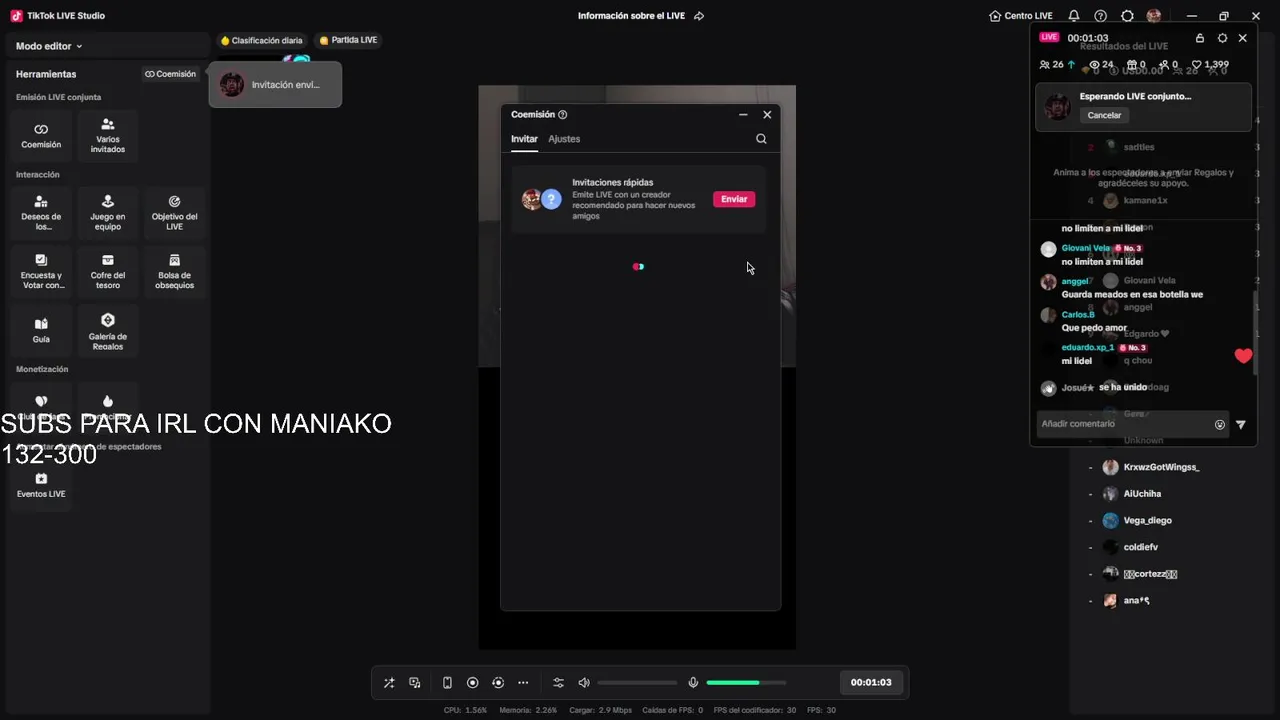Open the Objetivo del LIVE tool
1280x720 pixels.
coord(174,212)
